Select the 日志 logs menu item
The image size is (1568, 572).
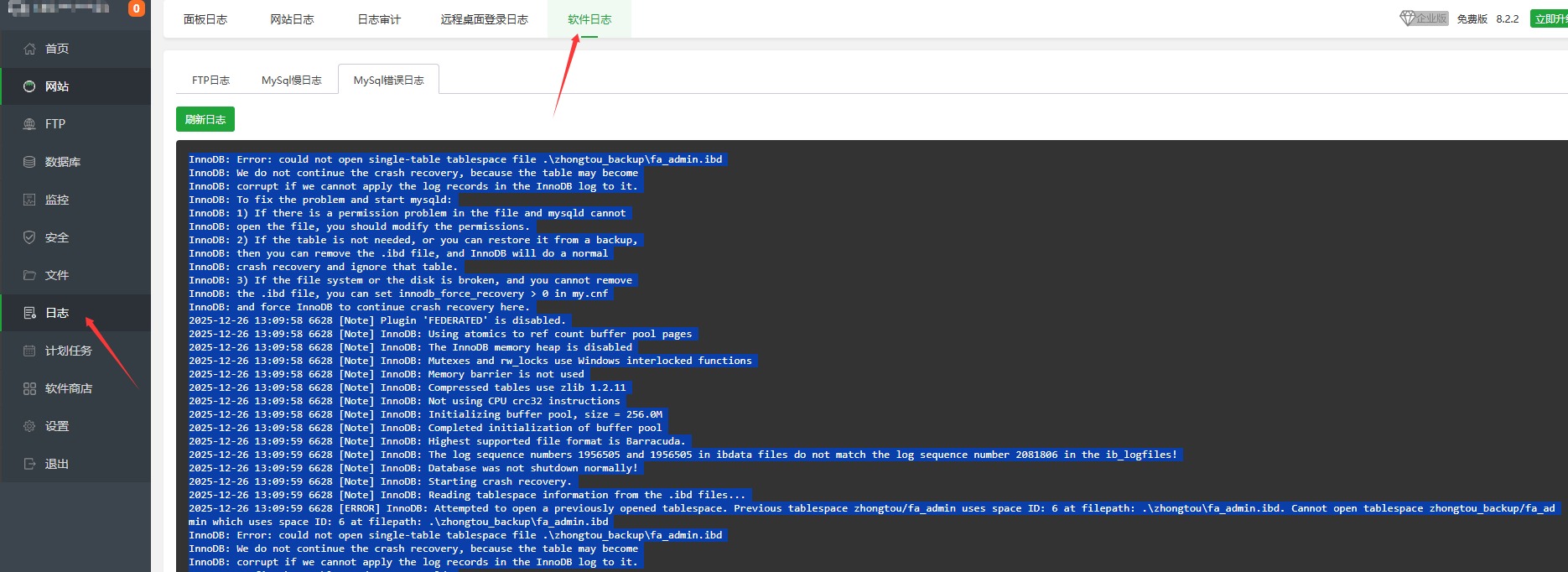(x=57, y=313)
